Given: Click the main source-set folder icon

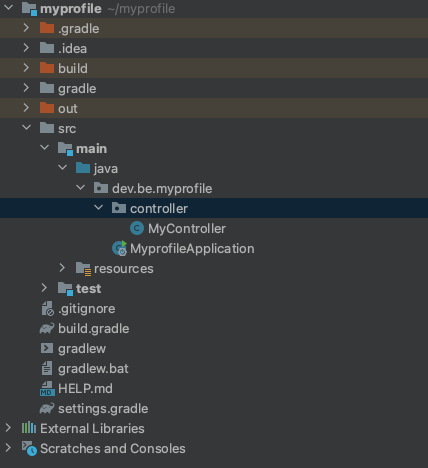Looking at the screenshot, I should point(65,149).
